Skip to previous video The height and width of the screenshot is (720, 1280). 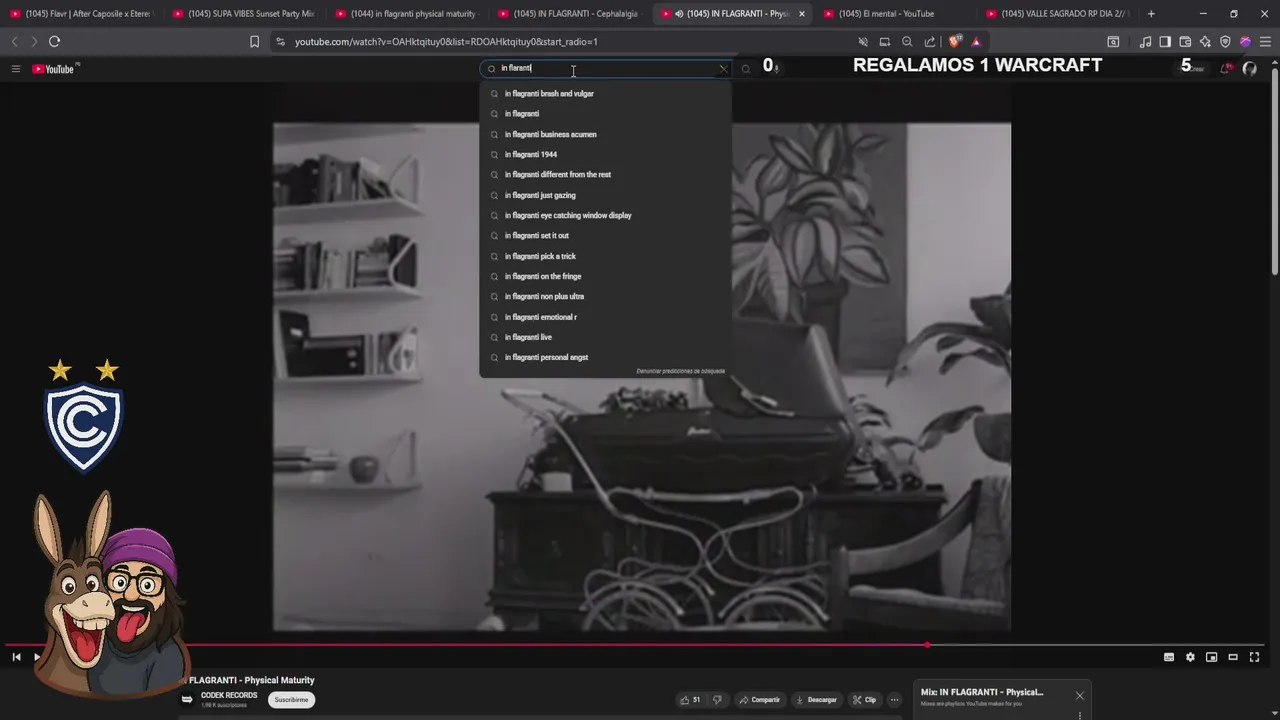(x=16, y=657)
